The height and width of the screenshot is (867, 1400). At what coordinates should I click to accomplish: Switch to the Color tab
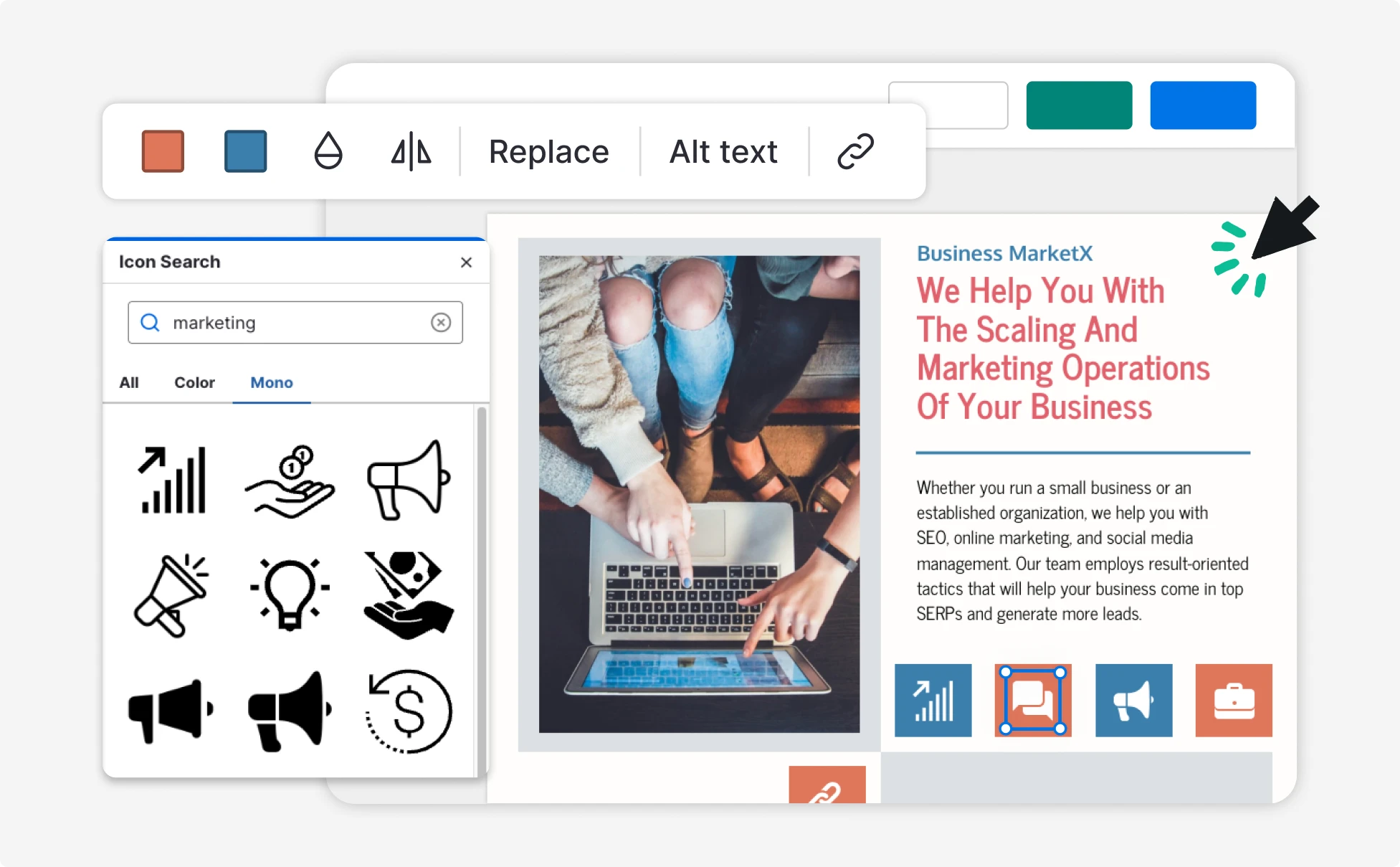pyautogui.click(x=194, y=382)
